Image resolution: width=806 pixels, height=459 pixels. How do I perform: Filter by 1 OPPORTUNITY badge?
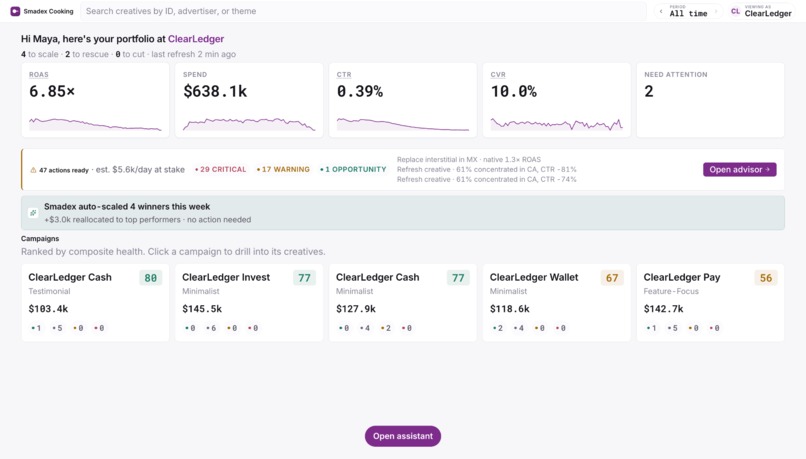353,170
